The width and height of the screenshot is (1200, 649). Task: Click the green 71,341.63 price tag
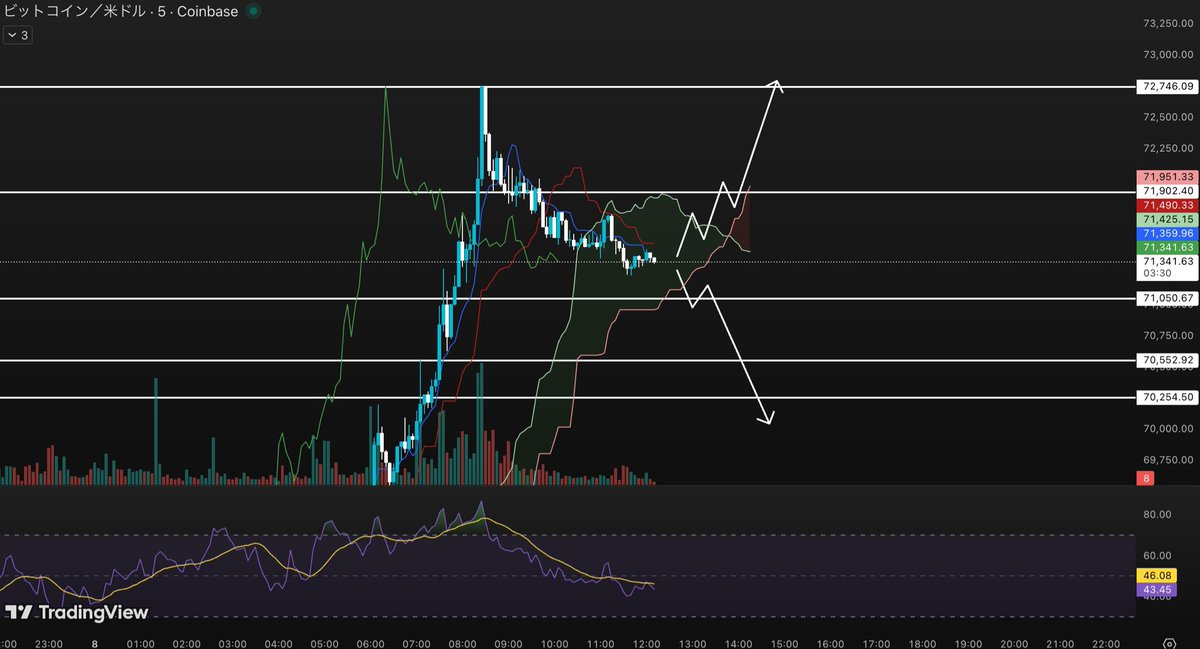point(1167,247)
